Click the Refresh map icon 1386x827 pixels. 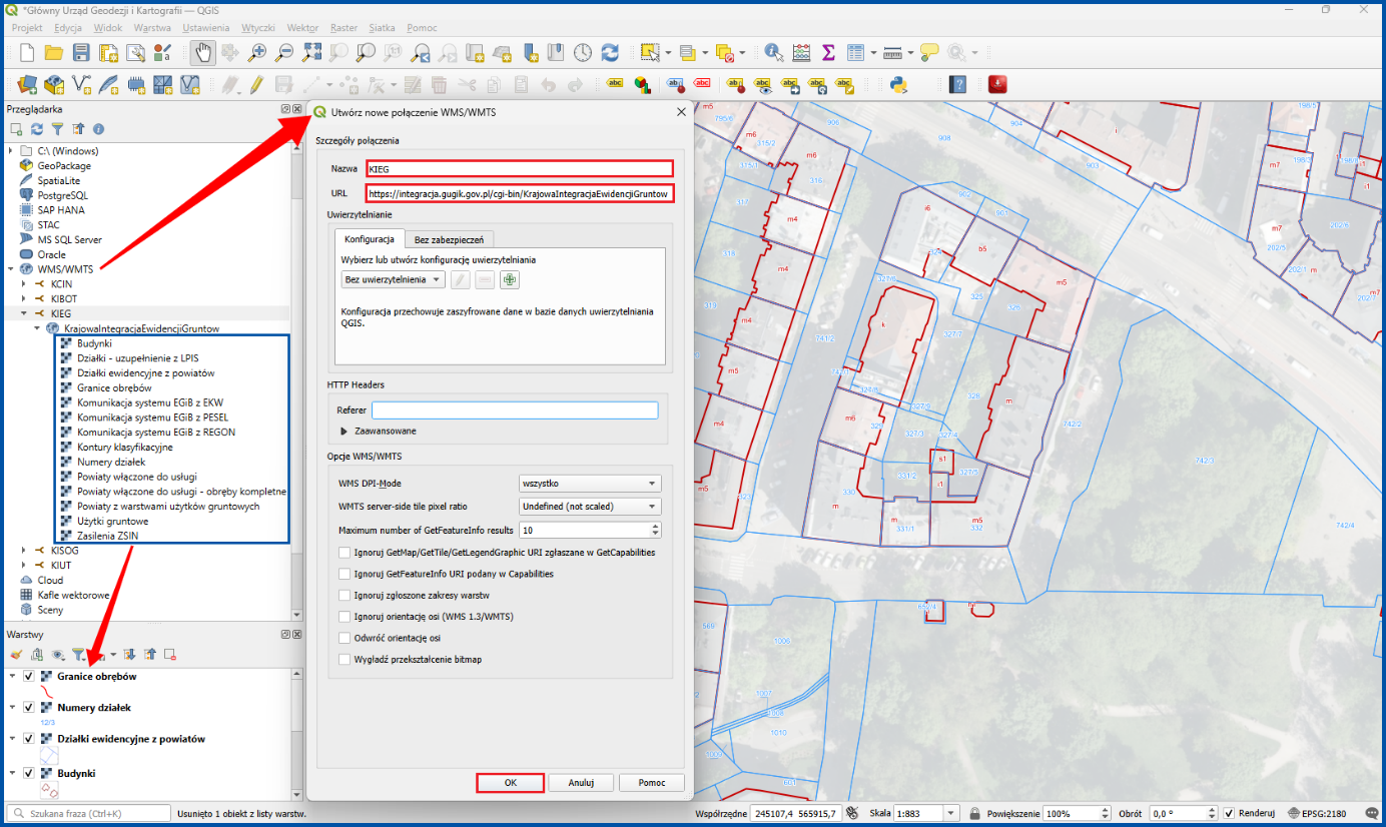coord(609,52)
